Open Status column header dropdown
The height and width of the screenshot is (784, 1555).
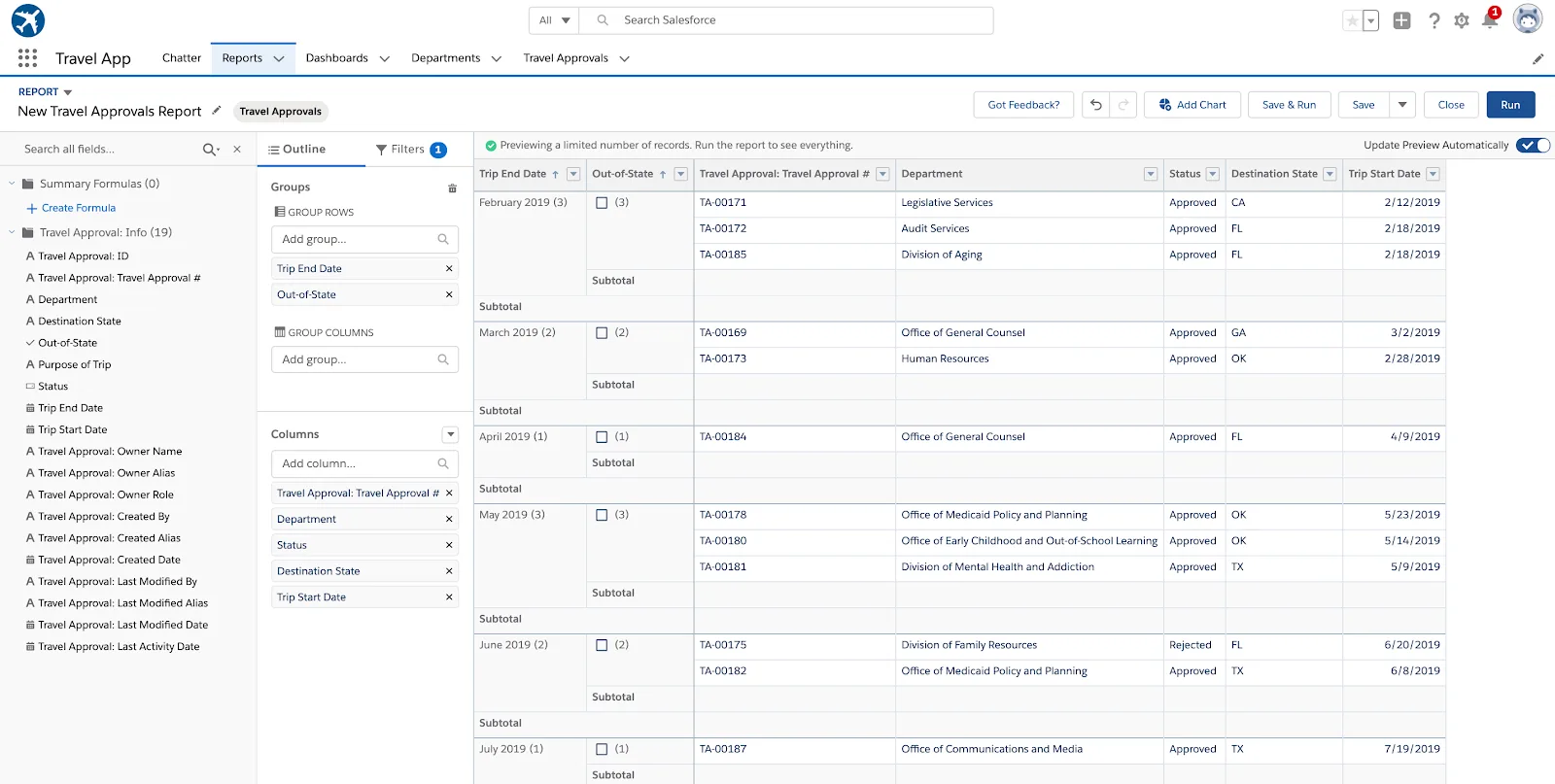[x=1212, y=175]
